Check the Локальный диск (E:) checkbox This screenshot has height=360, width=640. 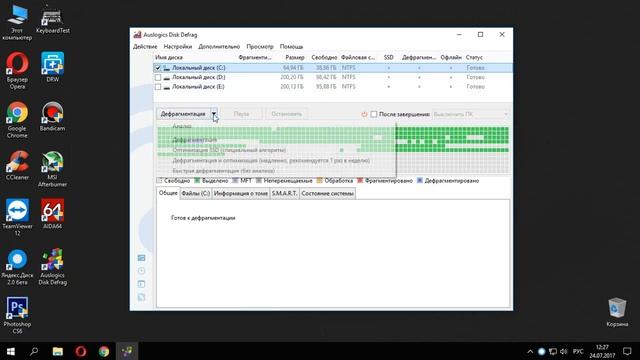[158, 87]
